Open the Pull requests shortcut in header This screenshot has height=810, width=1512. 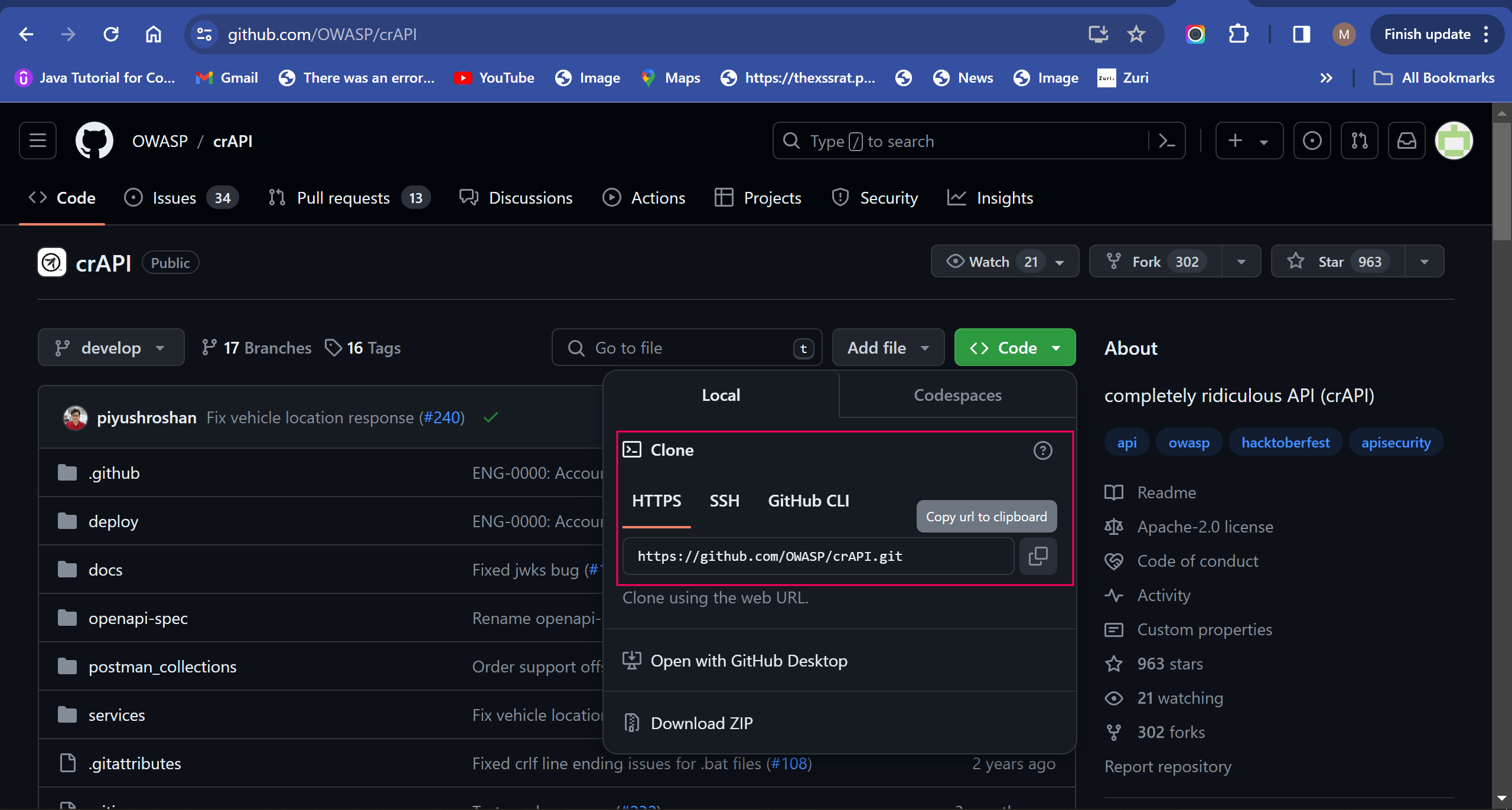coord(1359,141)
